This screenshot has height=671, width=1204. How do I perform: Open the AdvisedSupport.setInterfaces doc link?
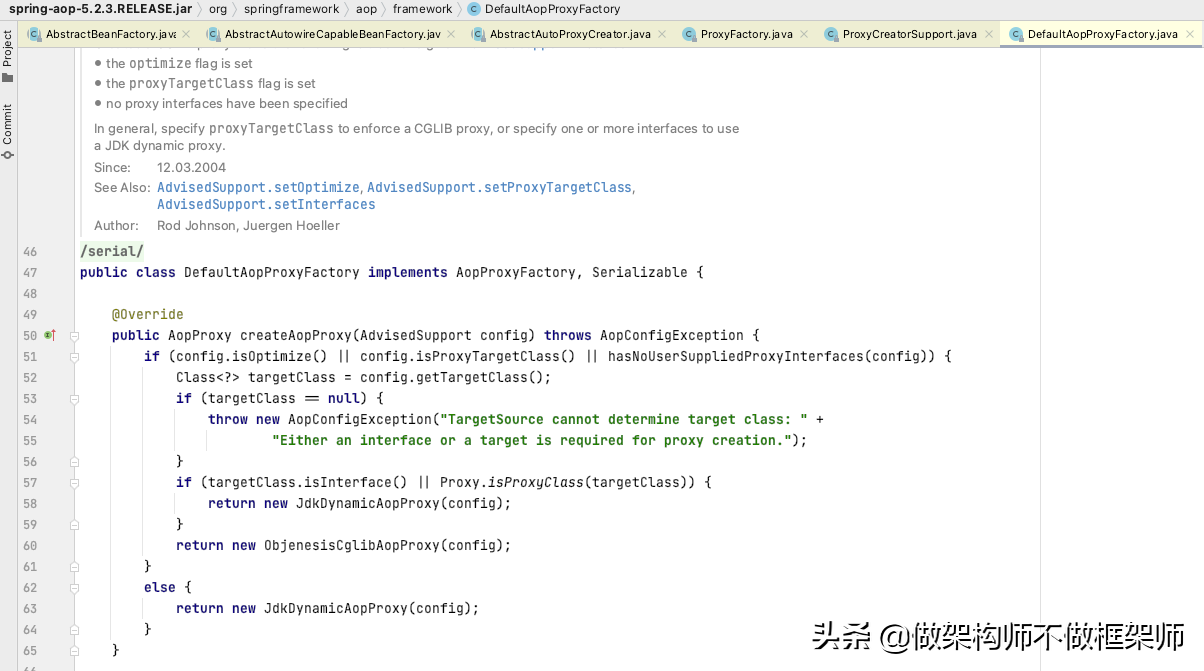(266, 204)
